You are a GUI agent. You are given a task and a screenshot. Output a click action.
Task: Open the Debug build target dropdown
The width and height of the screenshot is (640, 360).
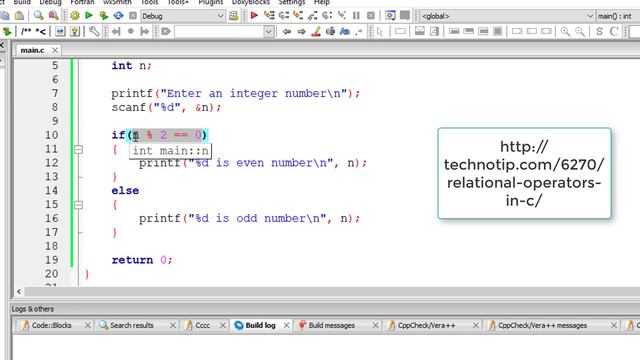[x=183, y=16]
